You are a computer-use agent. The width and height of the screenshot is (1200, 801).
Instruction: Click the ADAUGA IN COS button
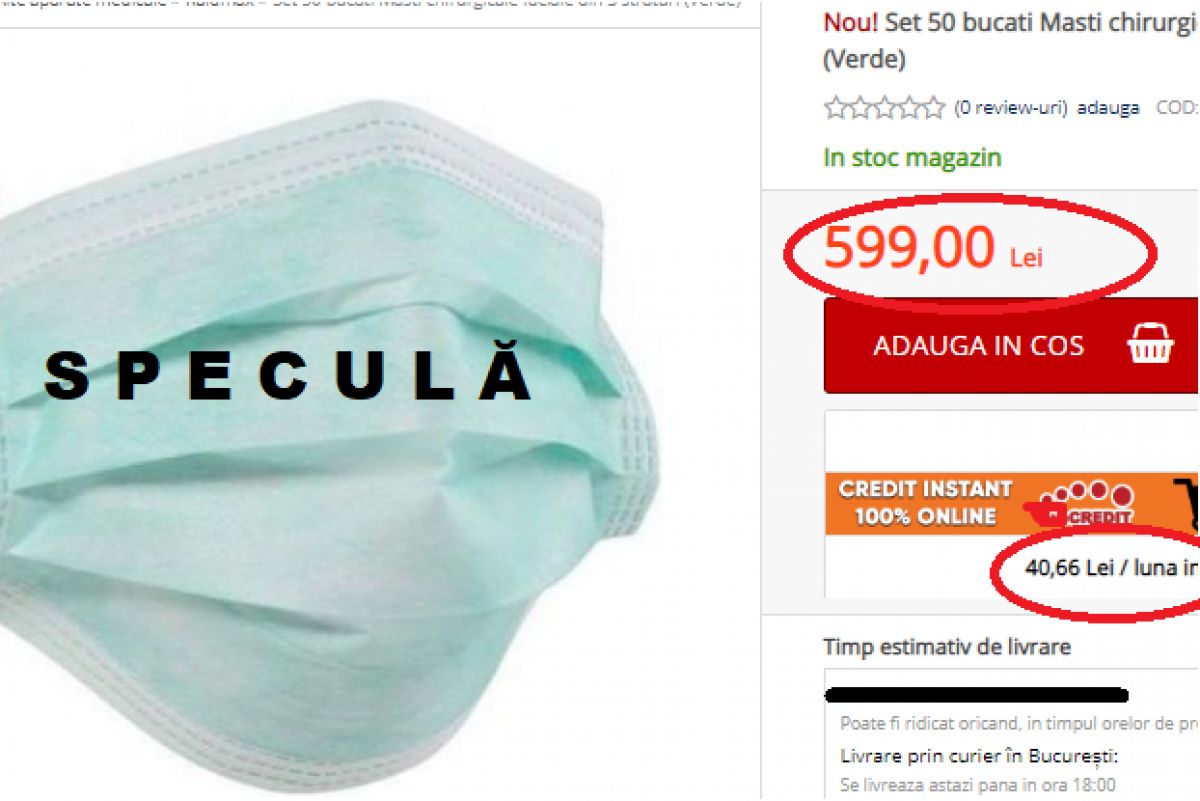tap(1012, 345)
